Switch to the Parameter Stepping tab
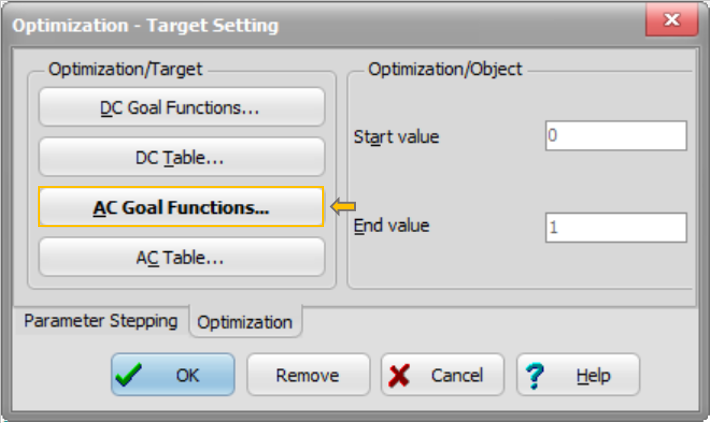 click(100, 321)
